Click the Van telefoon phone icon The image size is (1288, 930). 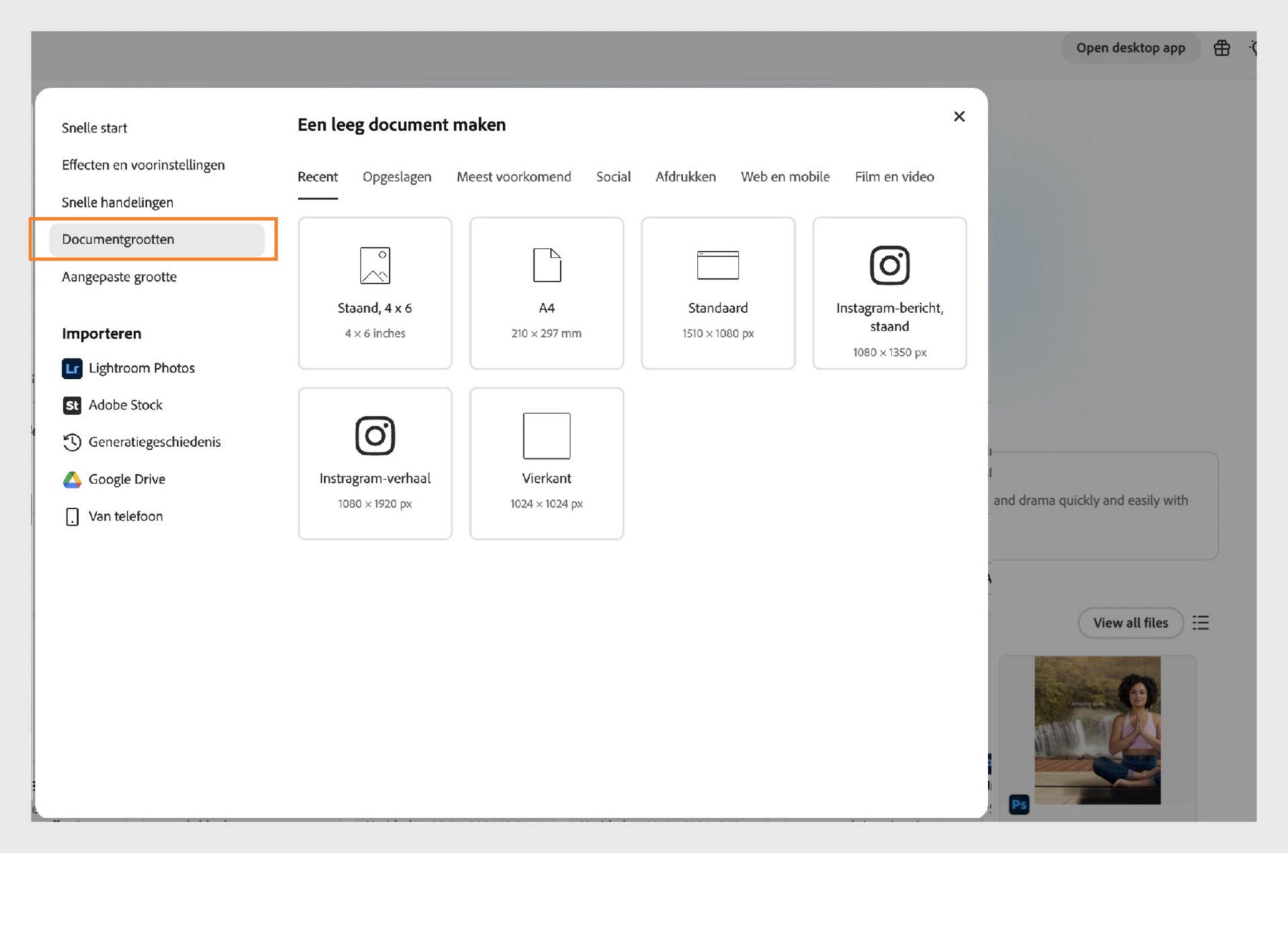[72, 516]
